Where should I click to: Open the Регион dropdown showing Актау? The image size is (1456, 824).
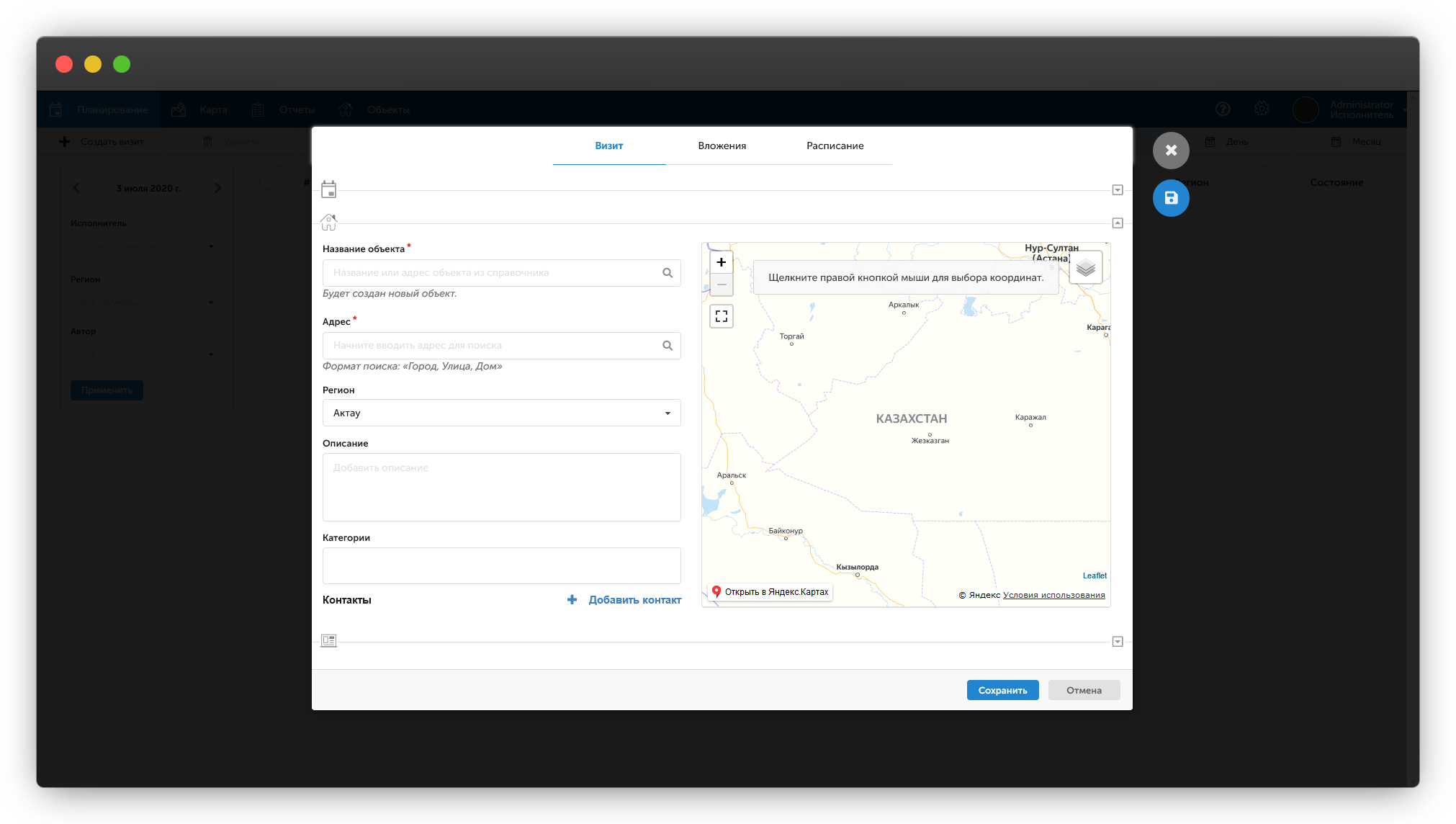point(502,413)
